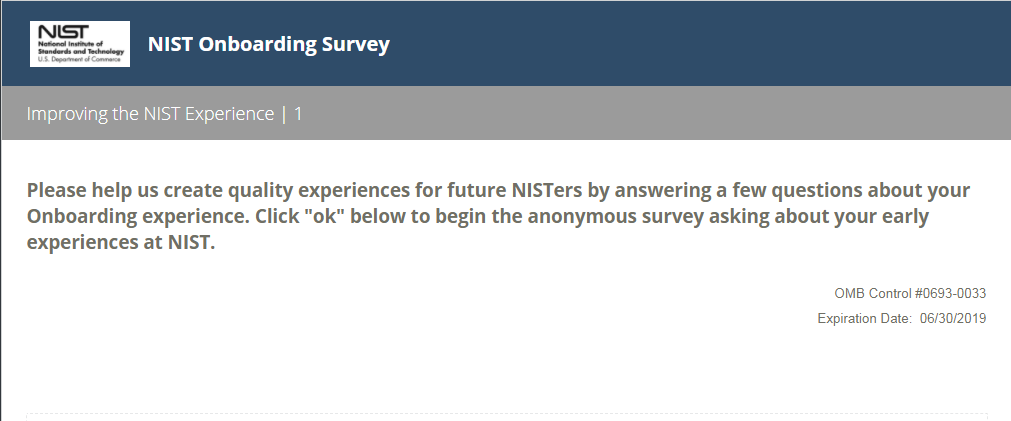Click the 'Expiration Date:' label

point(864,319)
